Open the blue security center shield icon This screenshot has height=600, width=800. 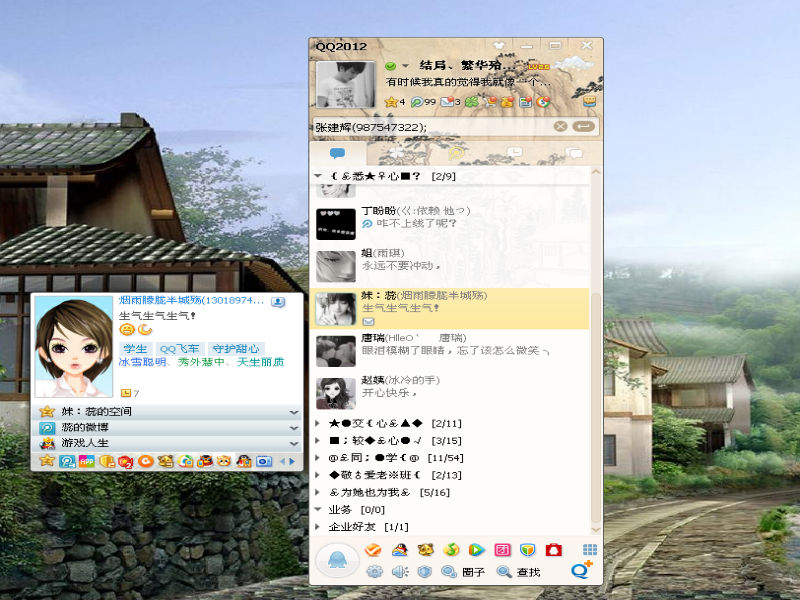click(x=424, y=571)
